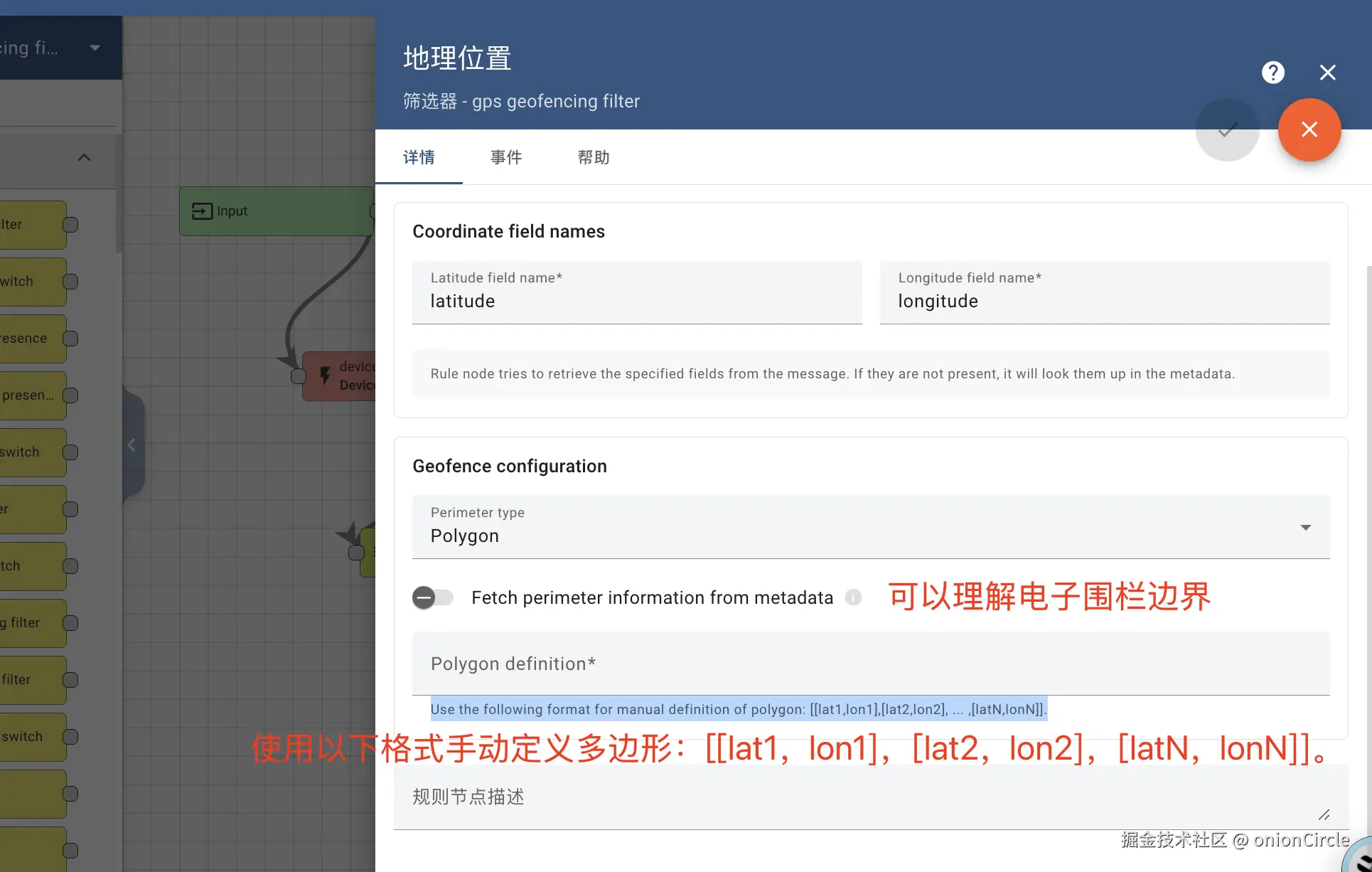
Task: Click the orange cancel changes button
Action: tap(1309, 129)
